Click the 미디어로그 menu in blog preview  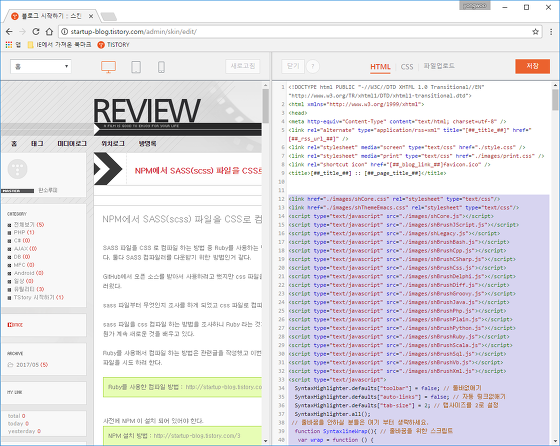(72, 144)
